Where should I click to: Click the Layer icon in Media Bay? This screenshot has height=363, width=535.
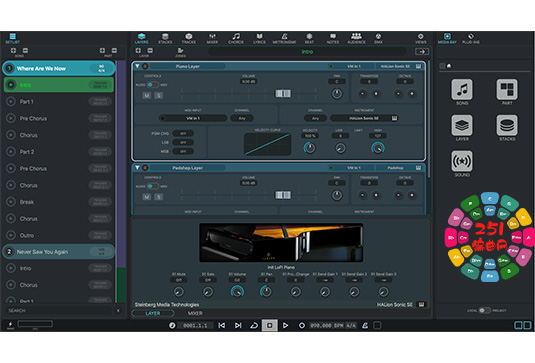(x=462, y=127)
